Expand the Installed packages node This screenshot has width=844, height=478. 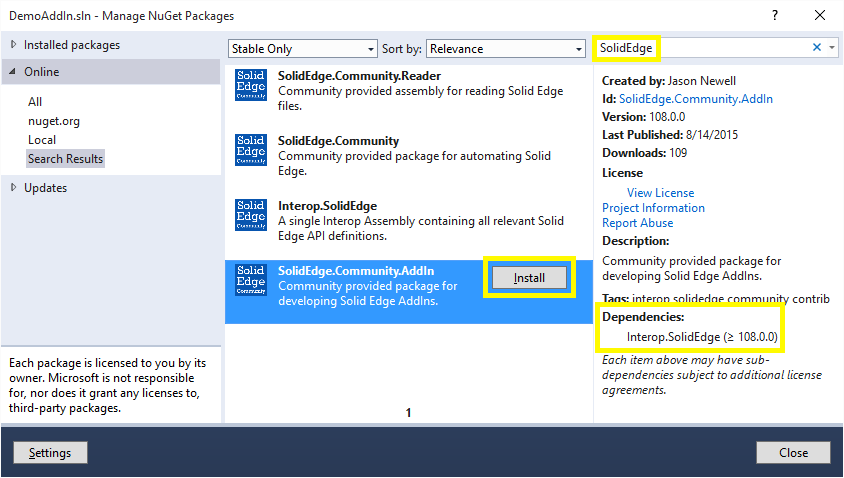tap(13, 45)
